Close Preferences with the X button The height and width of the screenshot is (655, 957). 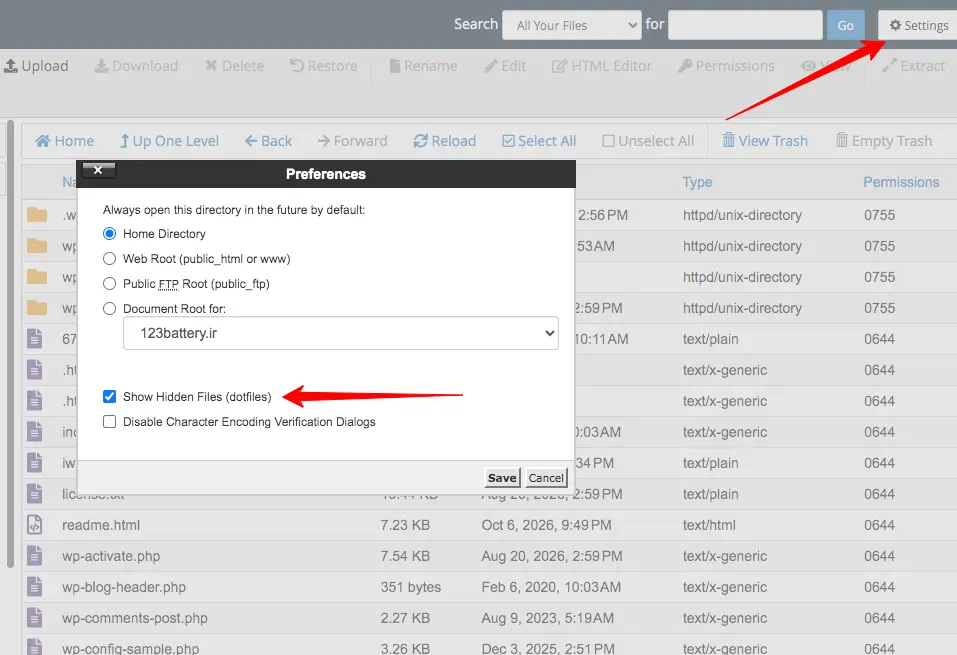98,170
